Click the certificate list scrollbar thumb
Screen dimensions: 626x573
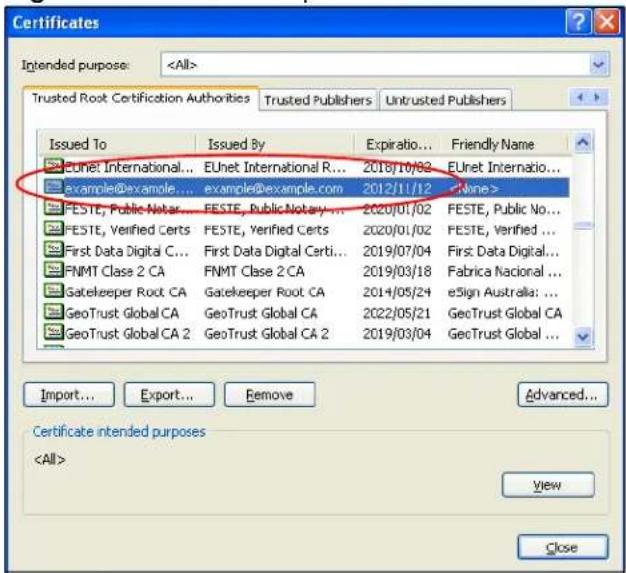point(583,226)
